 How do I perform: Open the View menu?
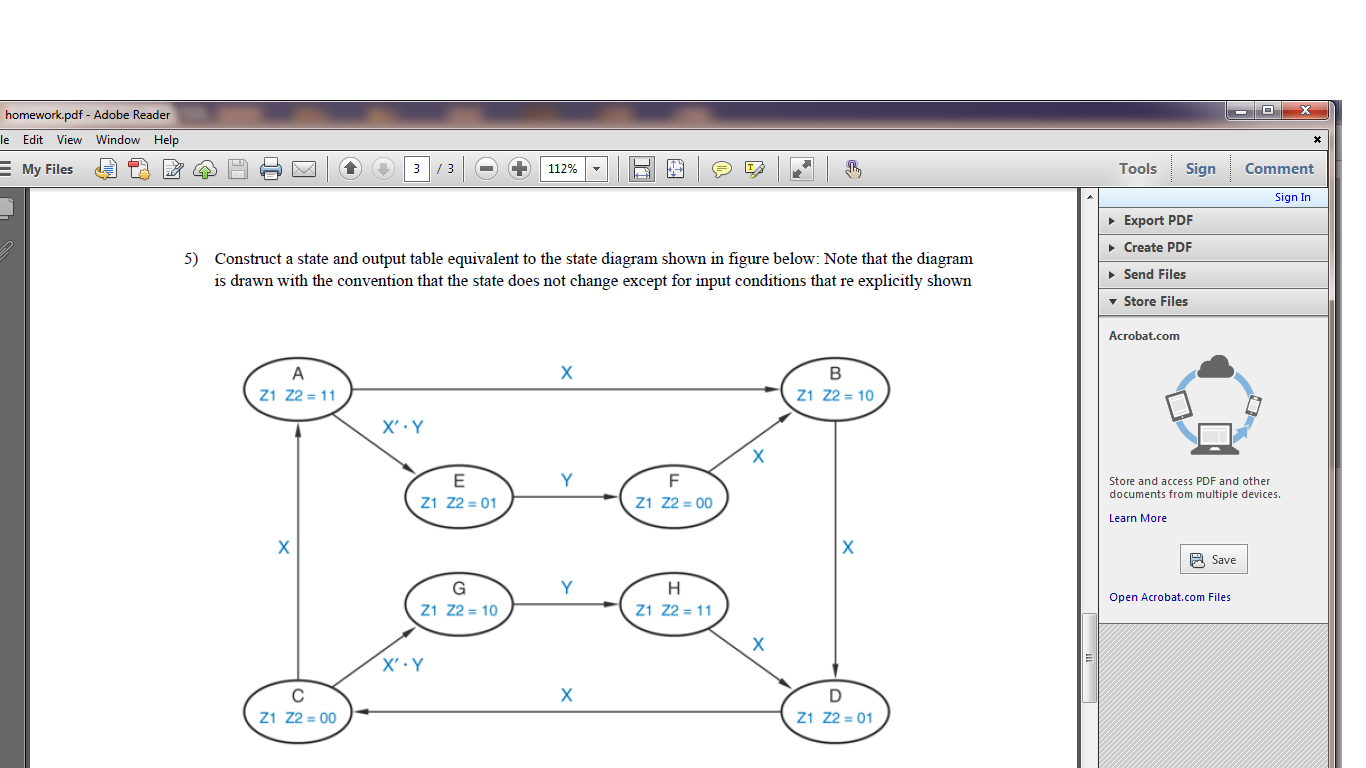pyautogui.click(x=69, y=139)
